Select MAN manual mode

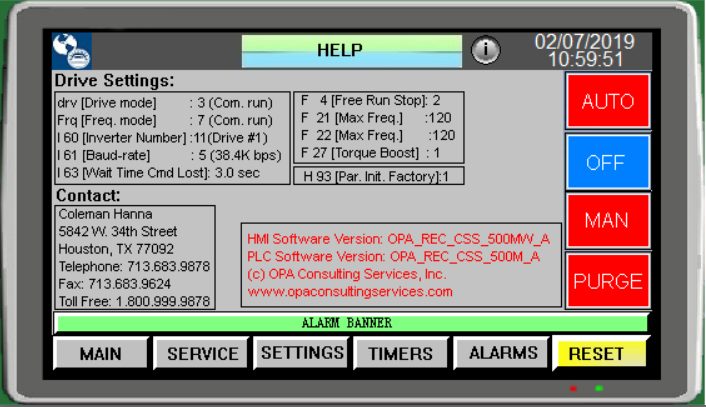click(x=607, y=220)
